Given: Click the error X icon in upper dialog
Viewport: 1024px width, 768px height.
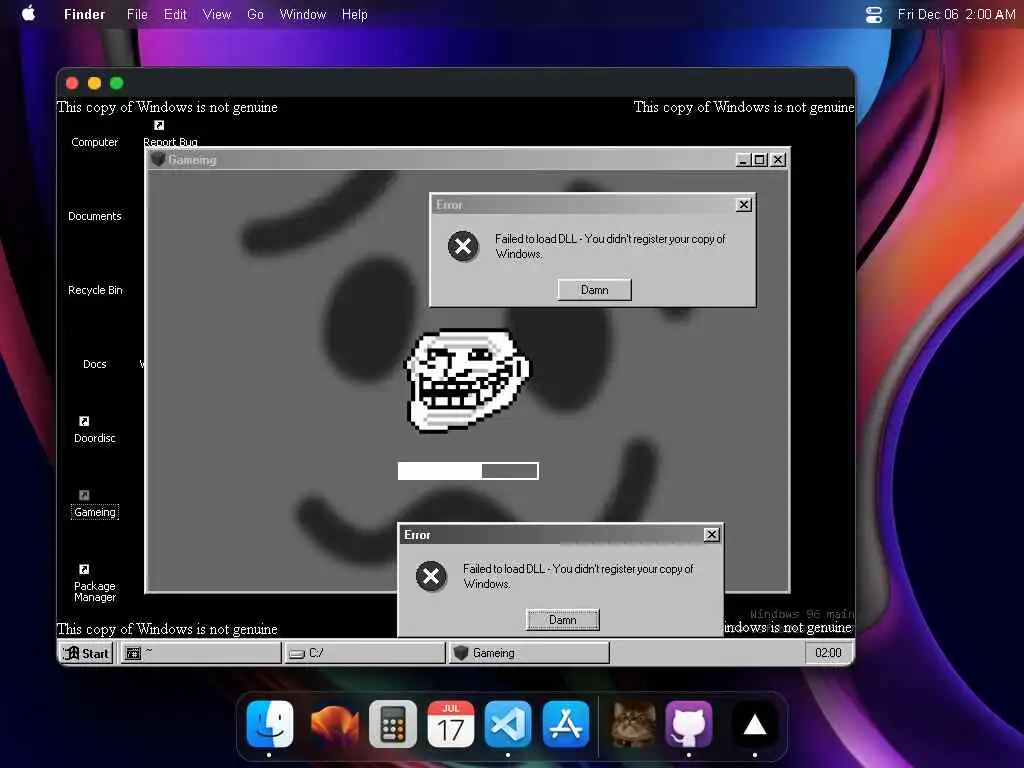Looking at the screenshot, I should coord(463,246).
